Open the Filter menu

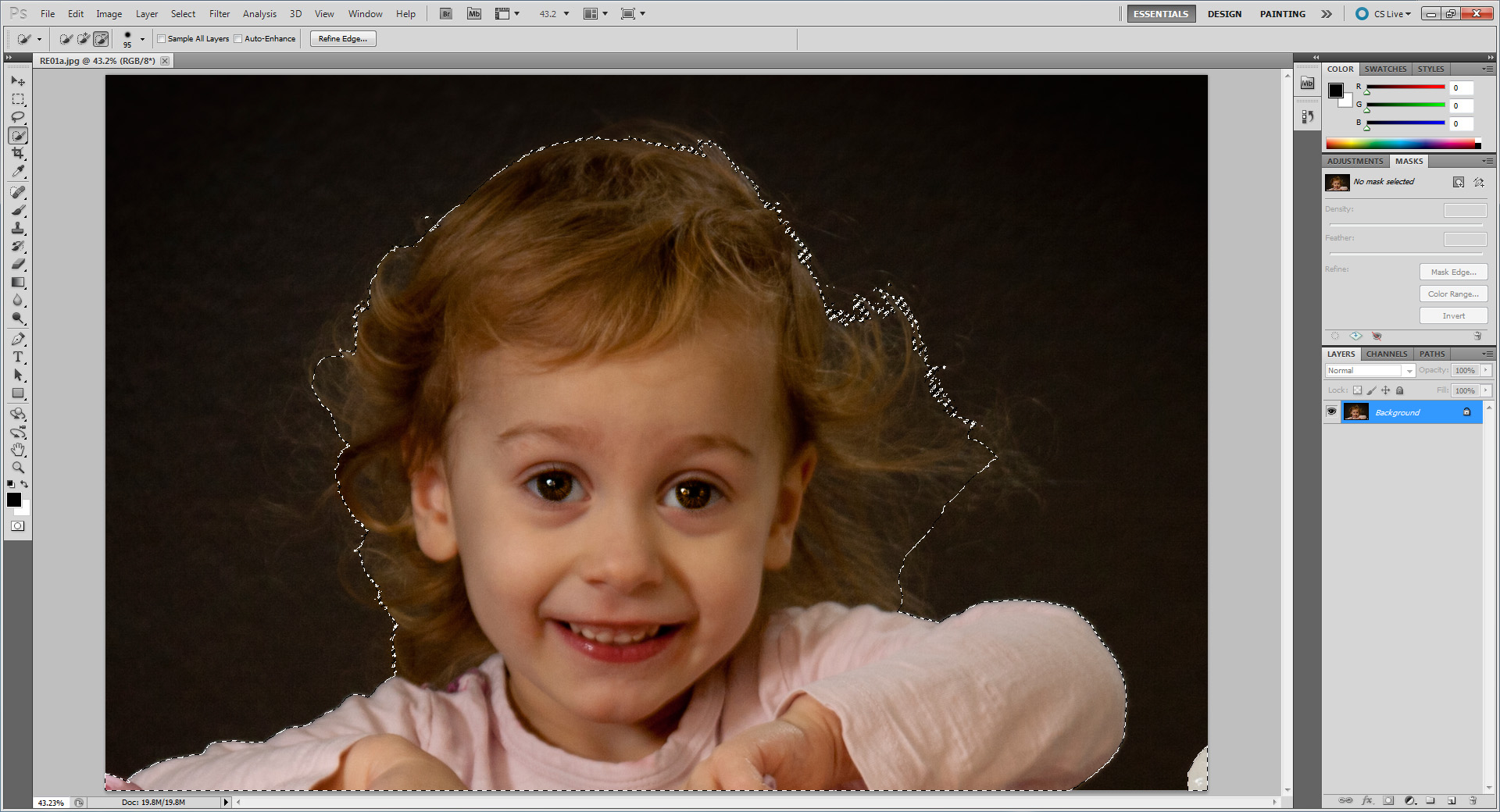[x=220, y=13]
